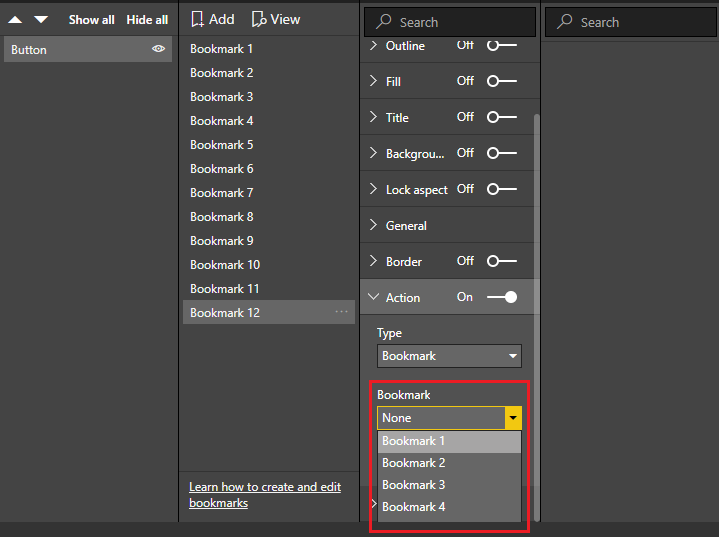The image size is (719, 537).
Task: Select Bookmark 7 in bookmarks list
Action: tap(269, 193)
